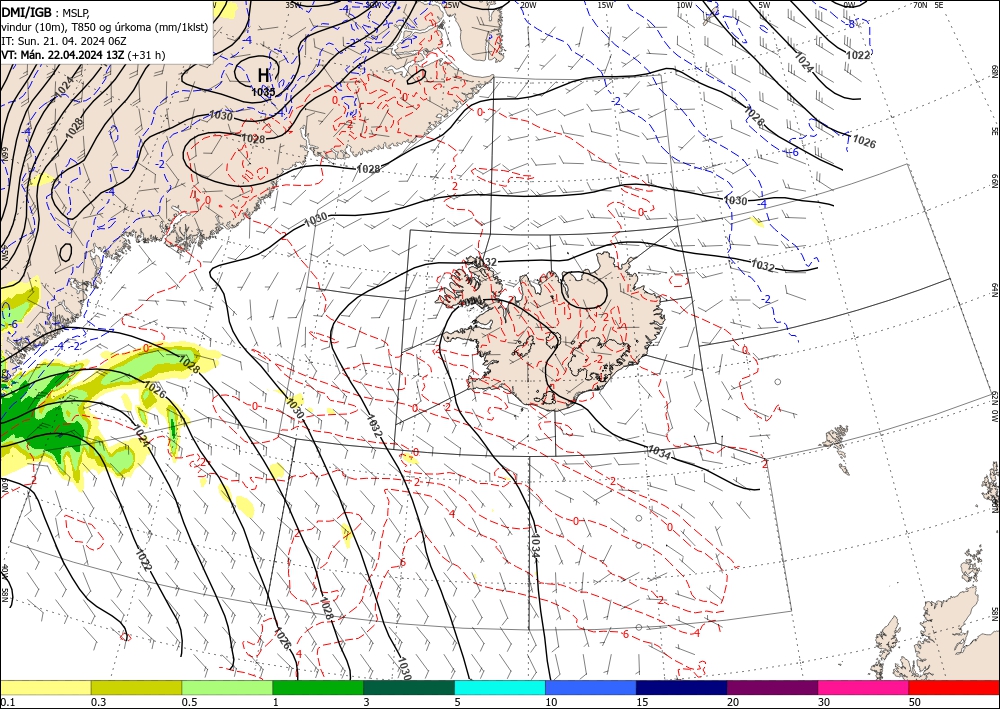Click the '20W' longitude label at the top edge
Viewport: 1000px width, 709px height.
pyautogui.click(x=527, y=5)
